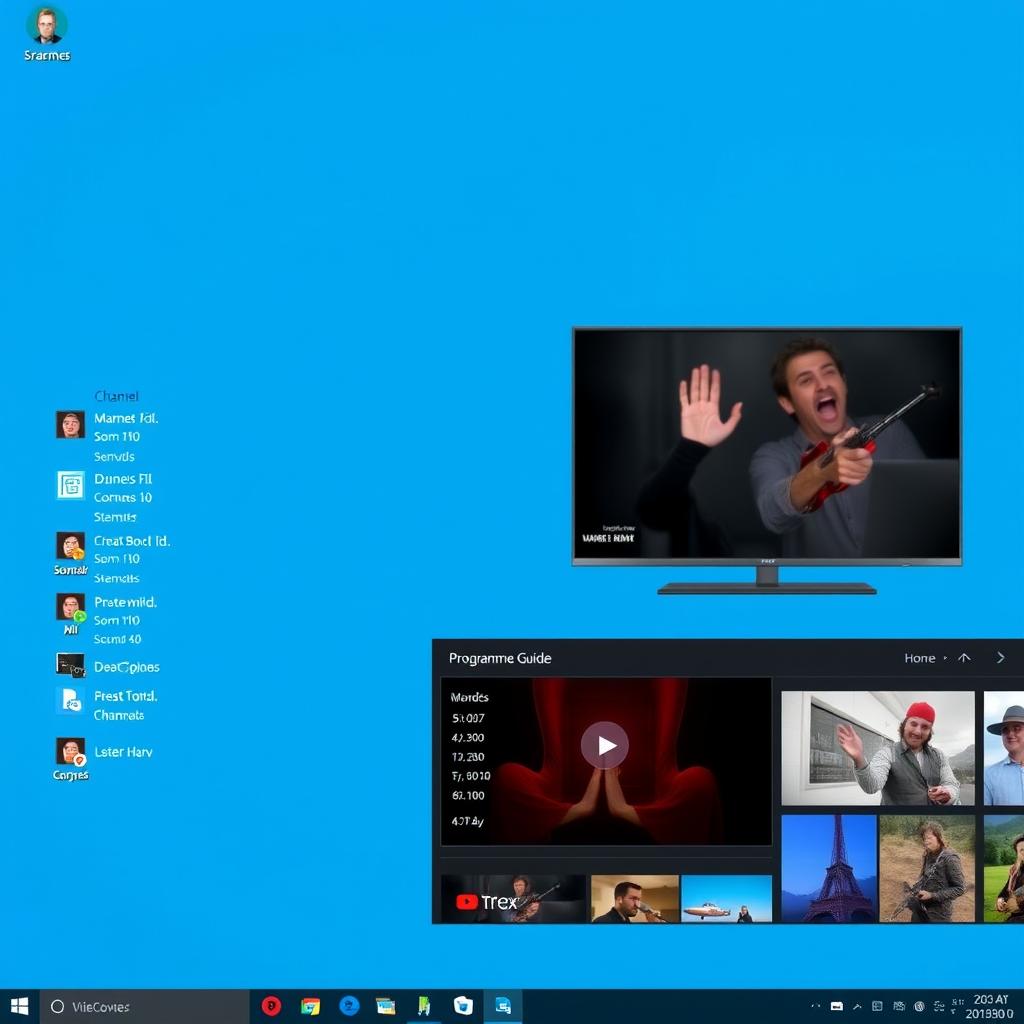
Task: Open the Windows Start menu
Action: click(x=20, y=1007)
